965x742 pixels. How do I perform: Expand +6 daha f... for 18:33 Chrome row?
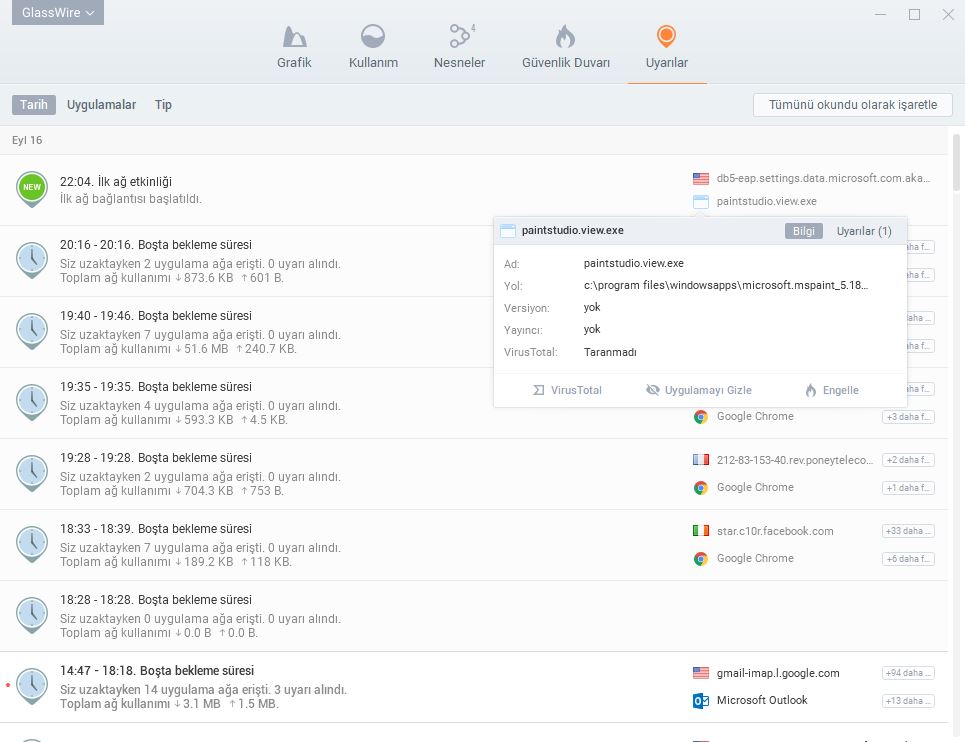coord(908,559)
